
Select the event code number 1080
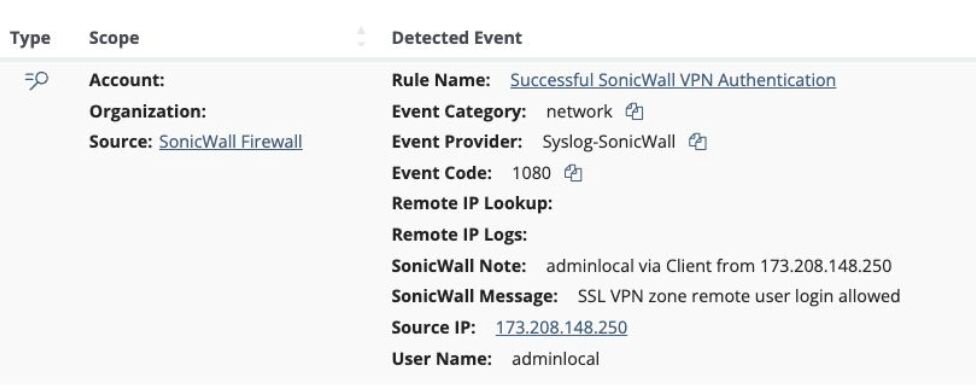[x=532, y=173]
